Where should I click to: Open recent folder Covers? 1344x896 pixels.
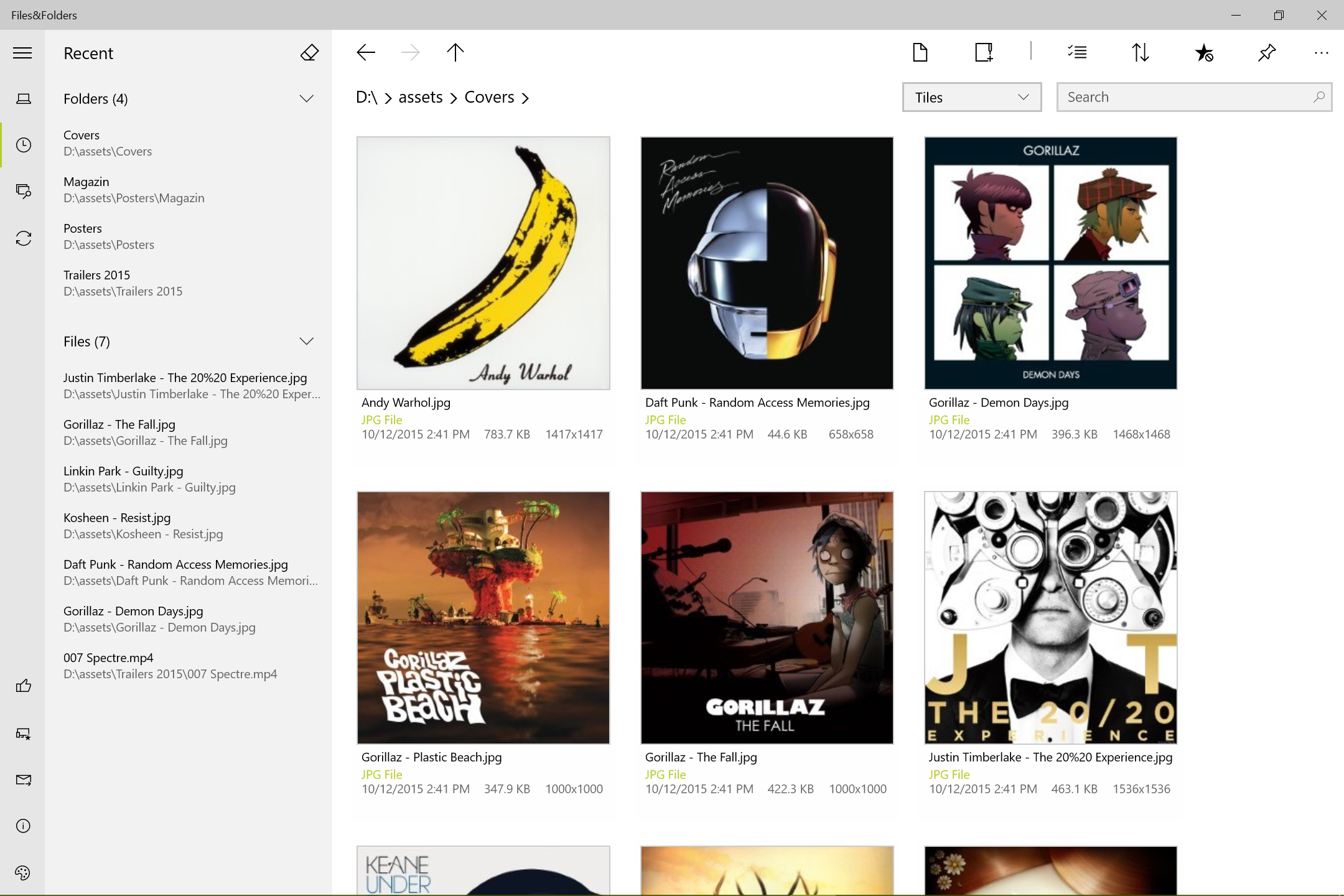189,143
